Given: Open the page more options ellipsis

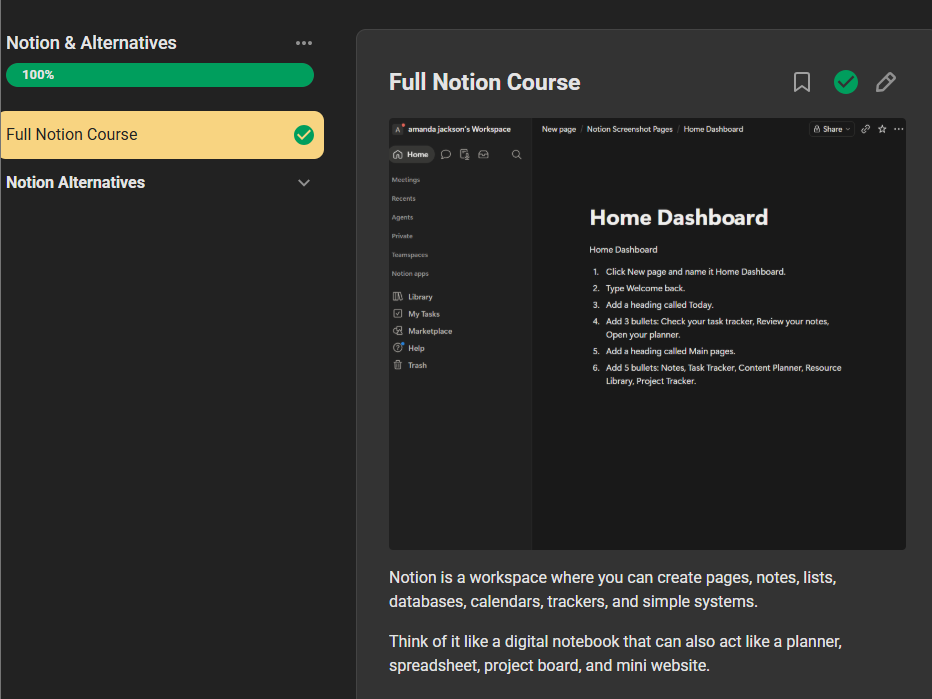Looking at the screenshot, I should [899, 129].
